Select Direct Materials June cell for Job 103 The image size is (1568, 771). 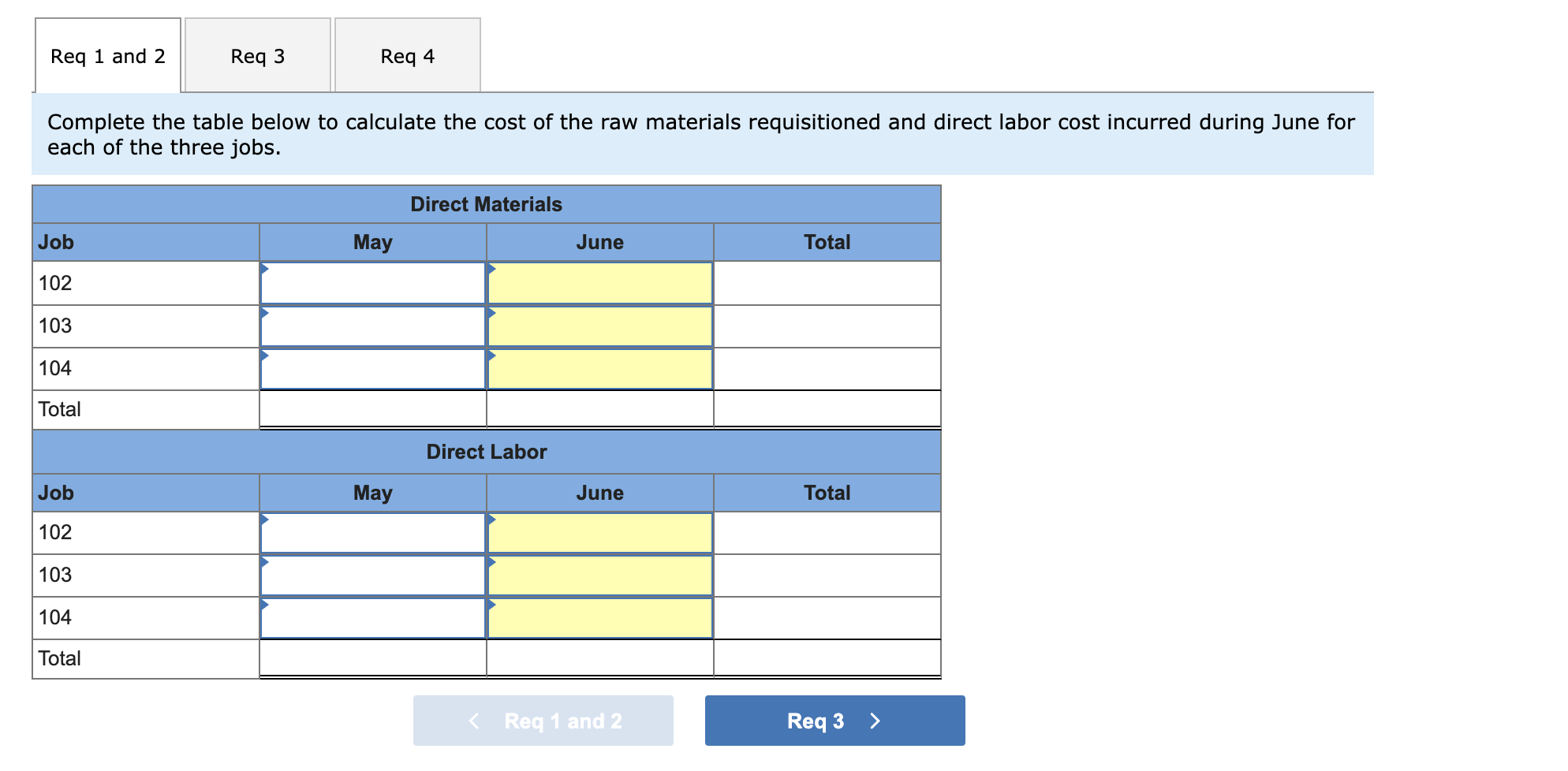pos(600,326)
